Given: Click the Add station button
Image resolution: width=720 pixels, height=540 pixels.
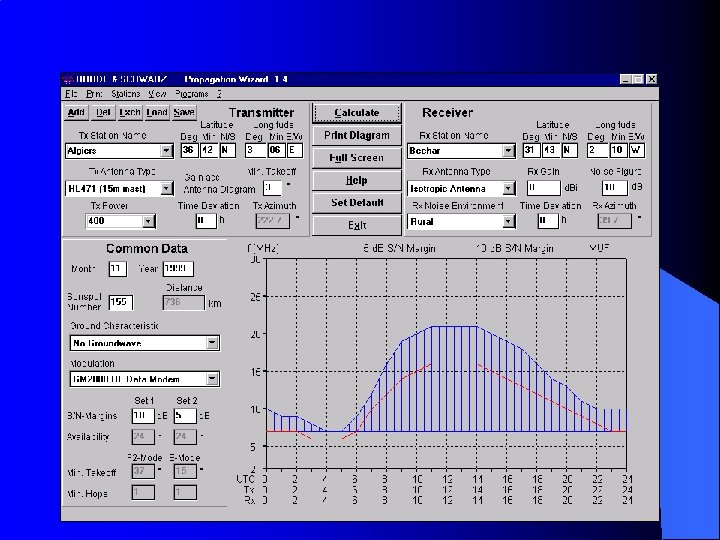Looking at the screenshot, I should pos(77,112).
